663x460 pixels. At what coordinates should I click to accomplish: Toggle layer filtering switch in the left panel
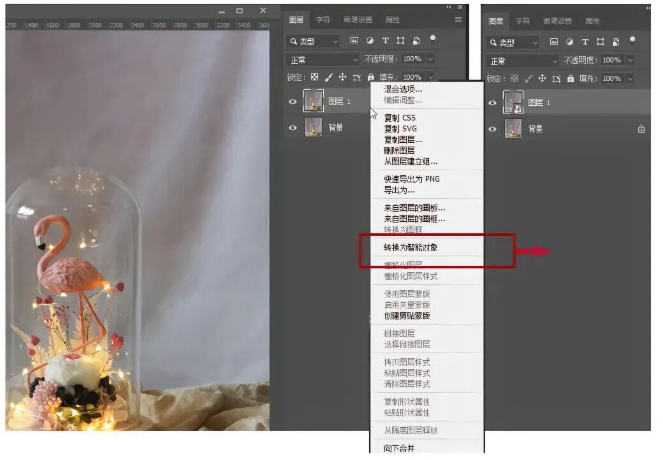(x=433, y=40)
